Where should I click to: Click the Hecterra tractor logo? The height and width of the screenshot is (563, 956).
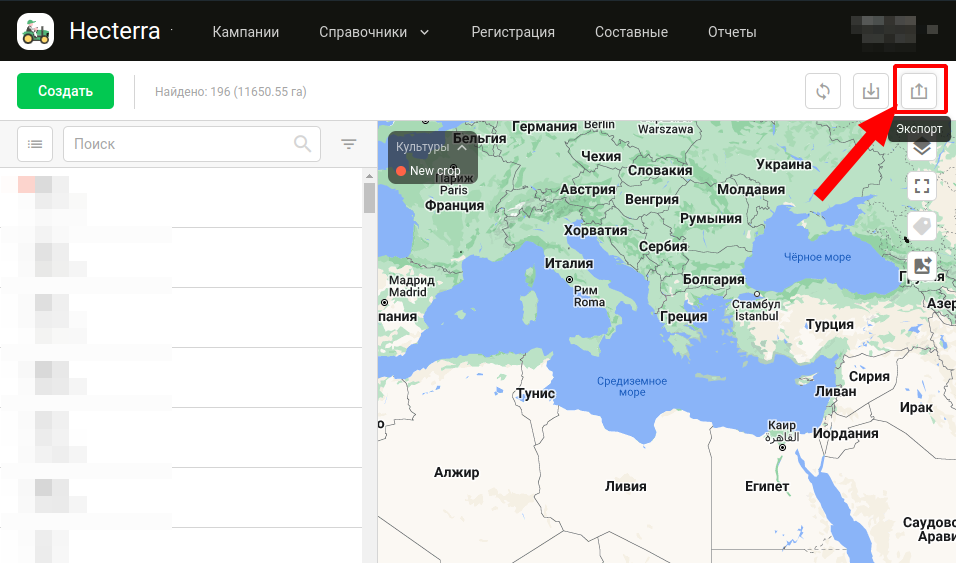(36, 32)
